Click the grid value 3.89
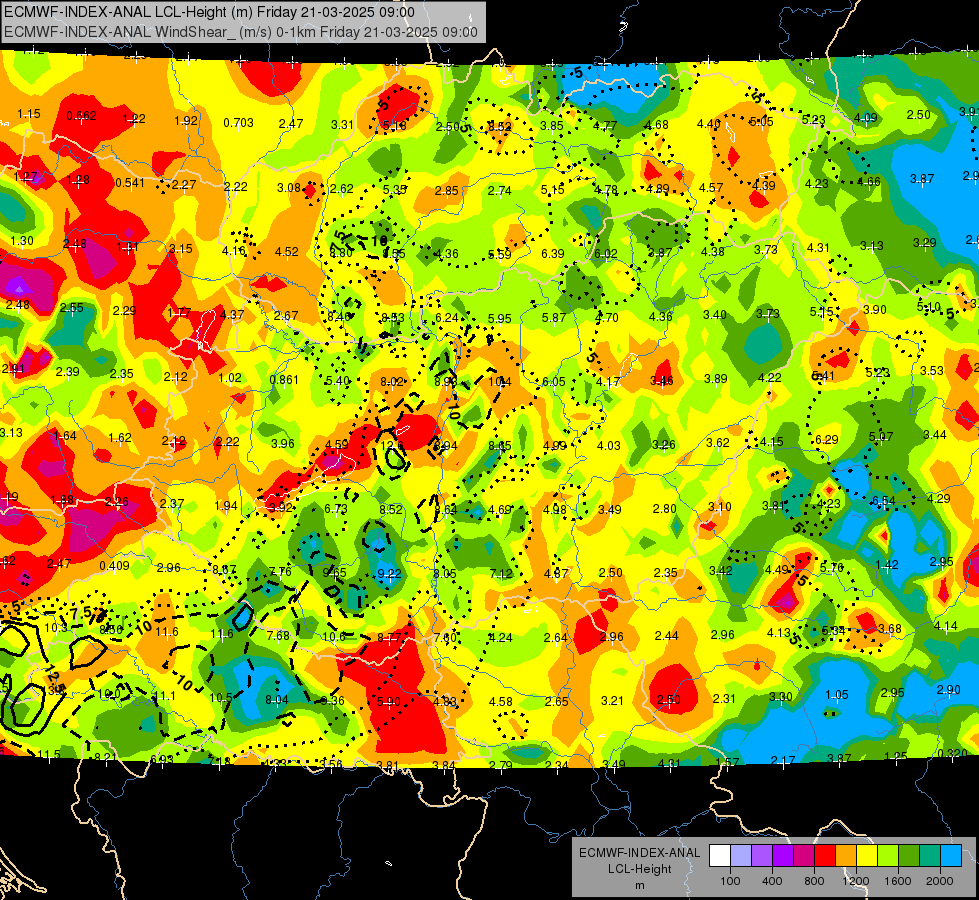The image size is (979, 900). 716,378
